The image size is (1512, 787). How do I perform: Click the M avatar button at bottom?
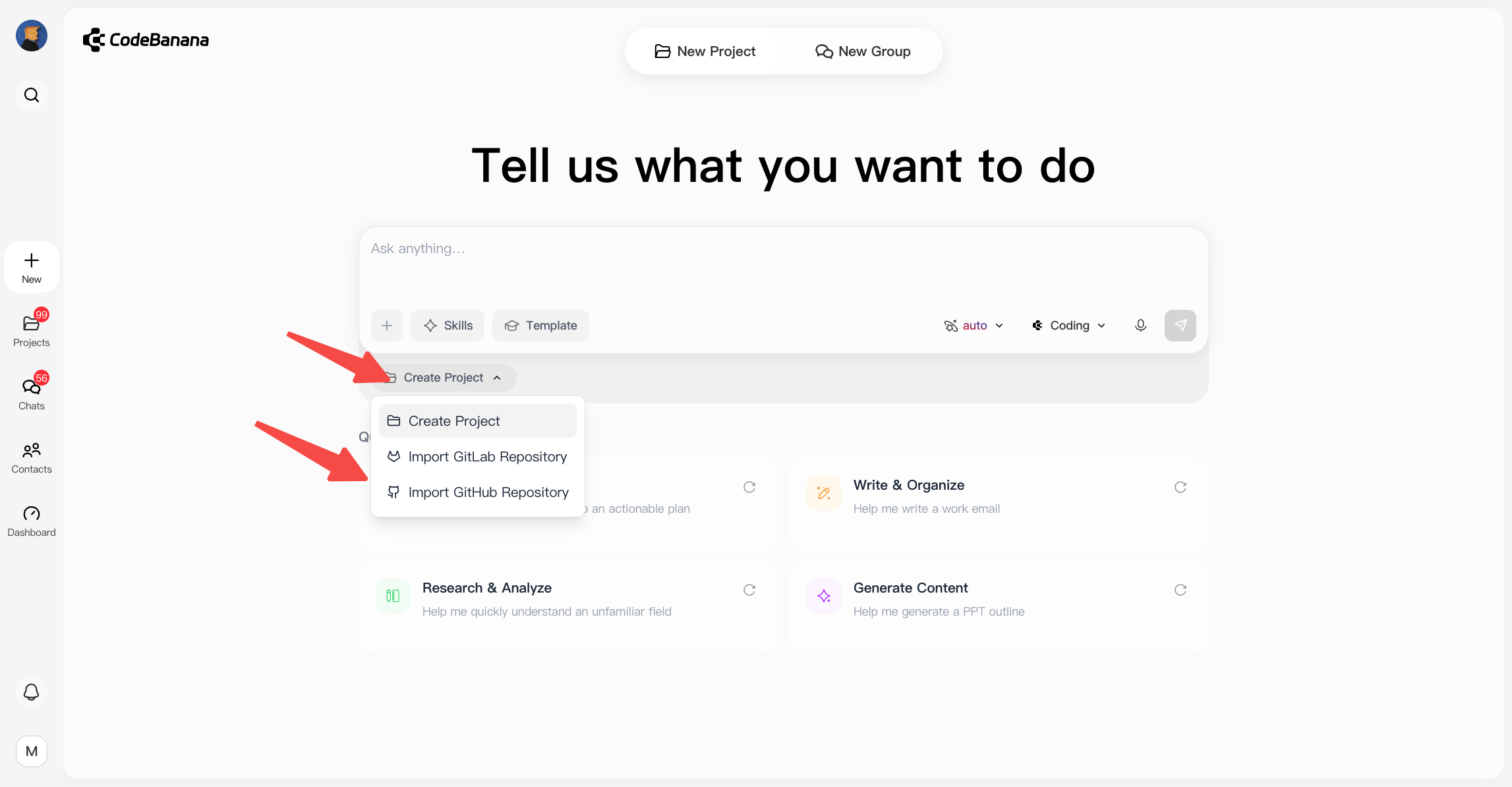tap(32, 751)
